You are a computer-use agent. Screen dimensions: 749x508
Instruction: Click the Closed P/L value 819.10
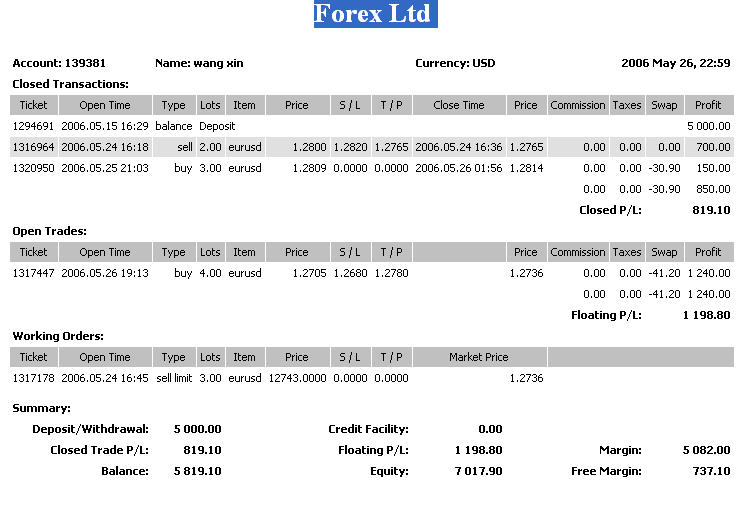click(710, 210)
